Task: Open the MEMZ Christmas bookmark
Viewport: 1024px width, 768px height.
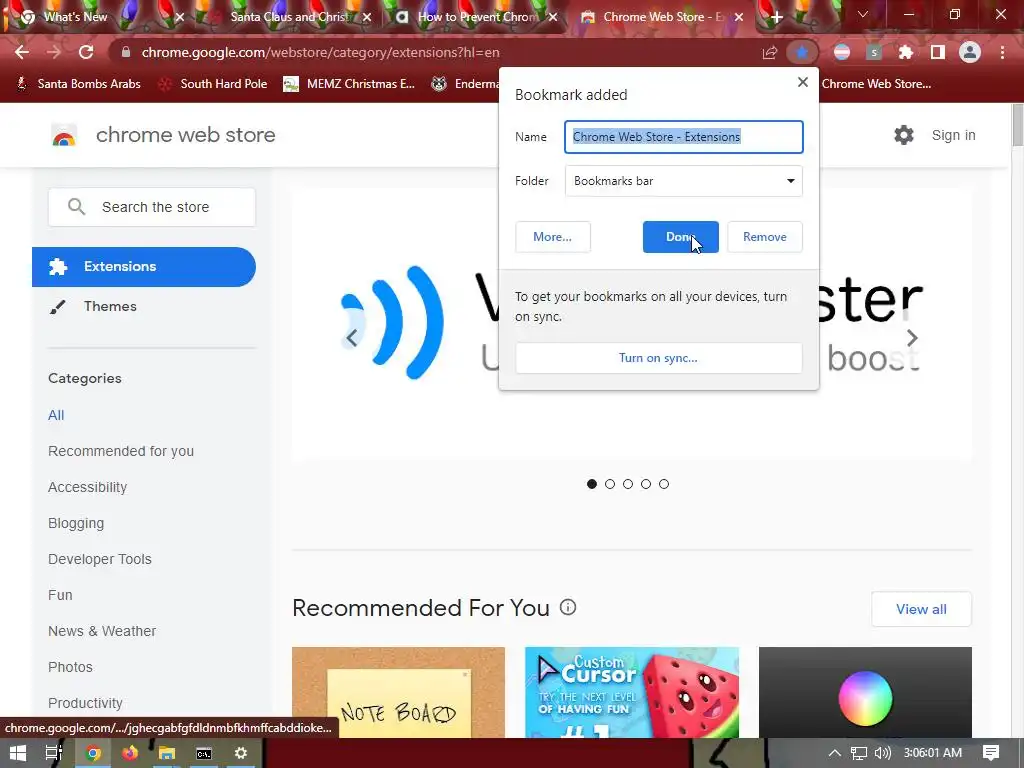Action: (349, 84)
